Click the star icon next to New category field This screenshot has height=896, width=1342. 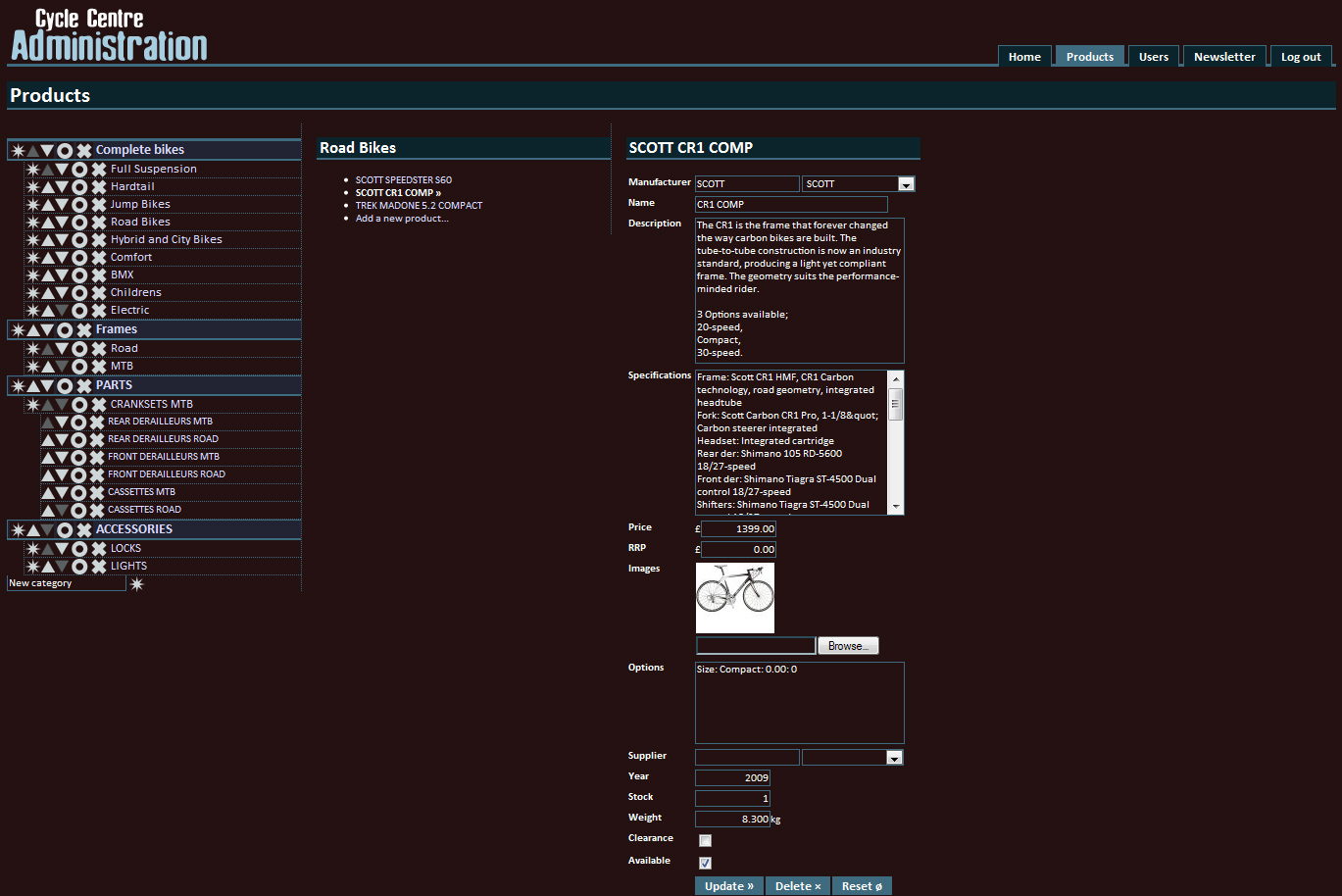[x=137, y=584]
